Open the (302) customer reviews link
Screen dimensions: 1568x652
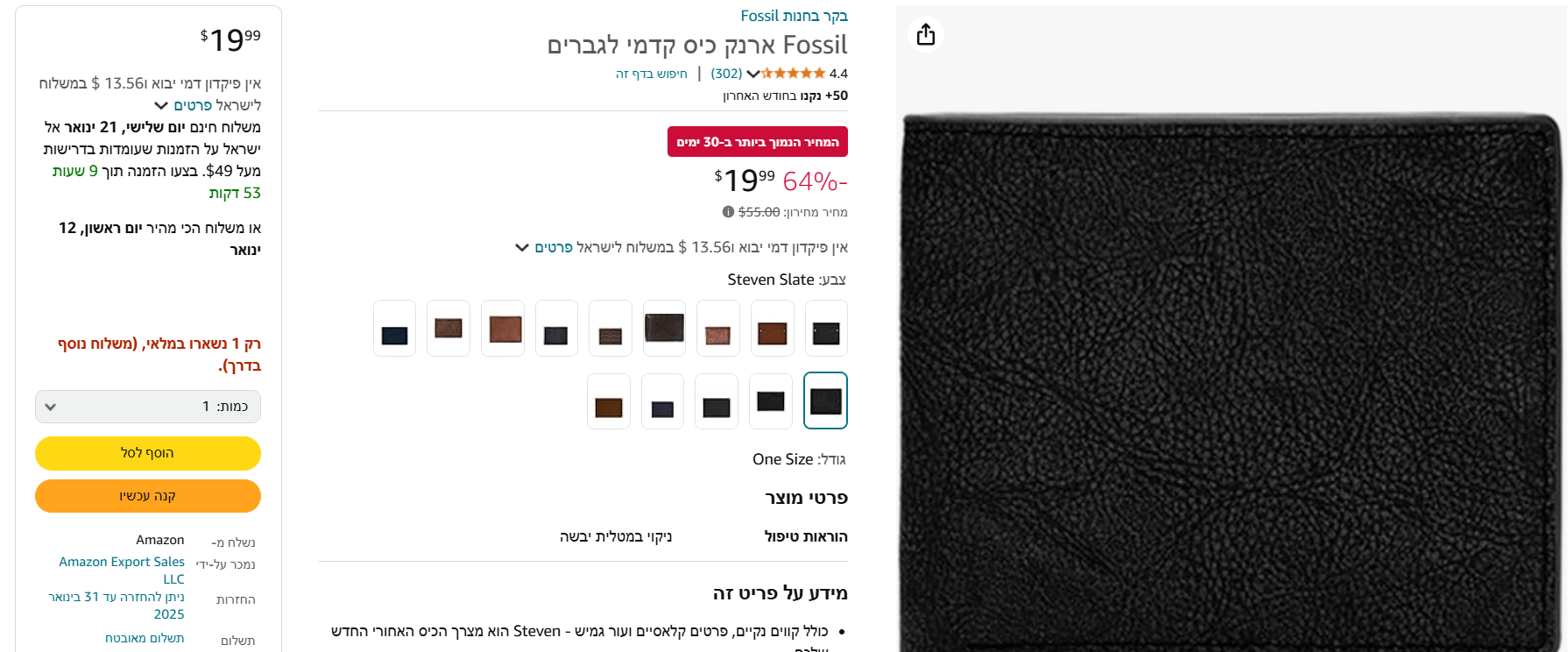coord(726,74)
